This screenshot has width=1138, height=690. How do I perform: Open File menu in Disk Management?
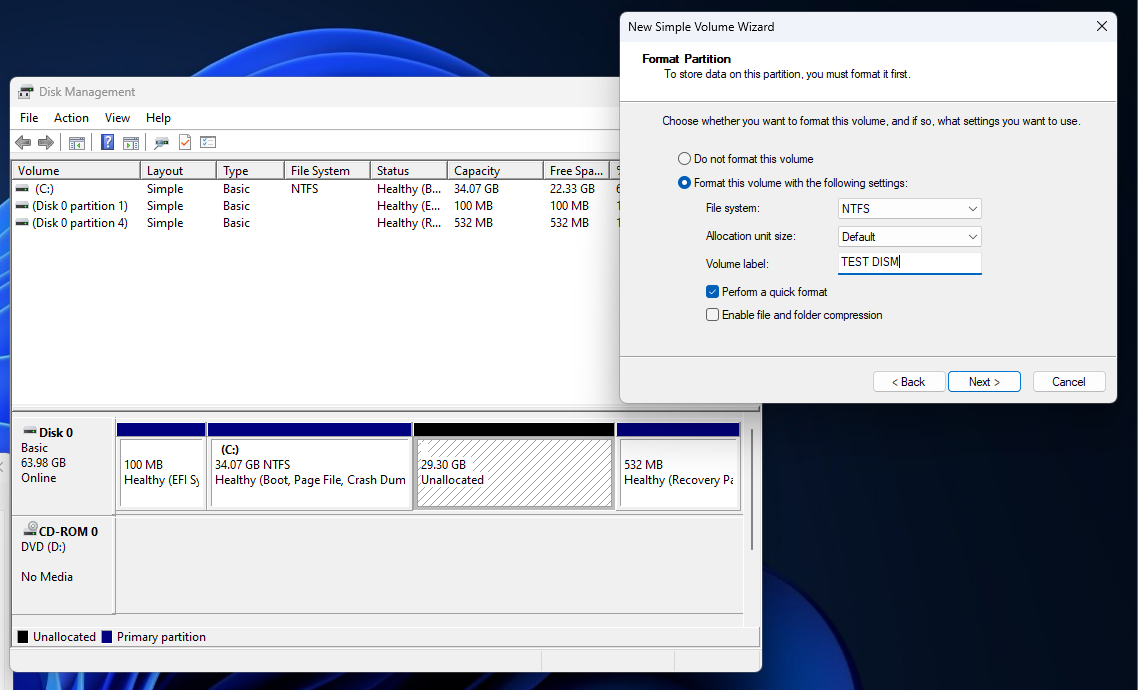[29, 118]
